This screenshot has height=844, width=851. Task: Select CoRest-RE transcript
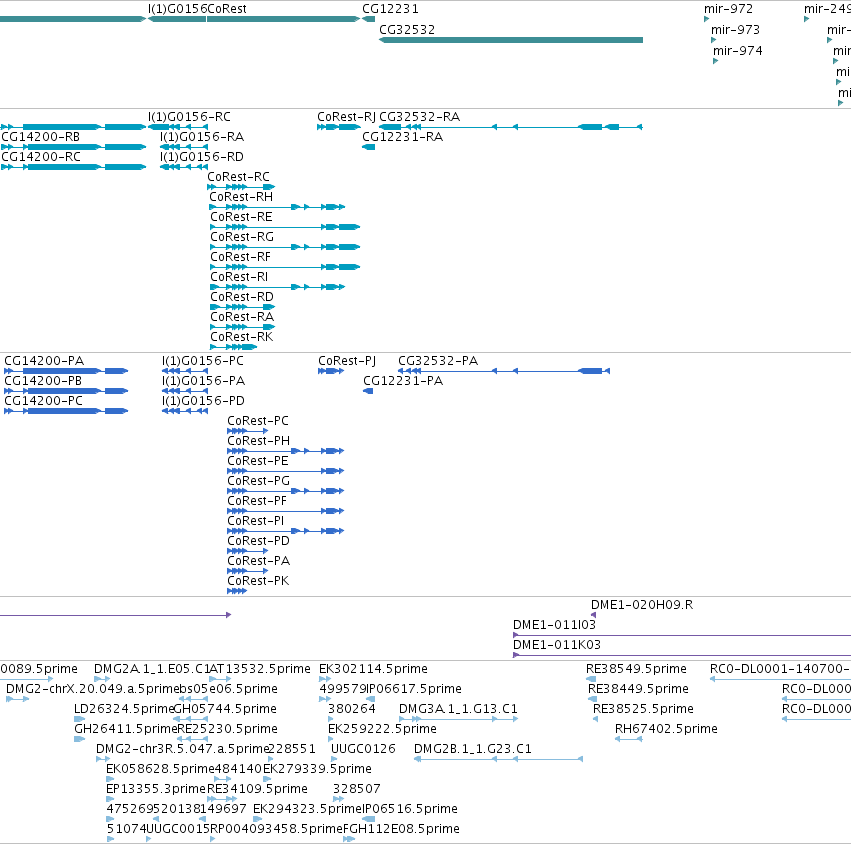point(285,227)
